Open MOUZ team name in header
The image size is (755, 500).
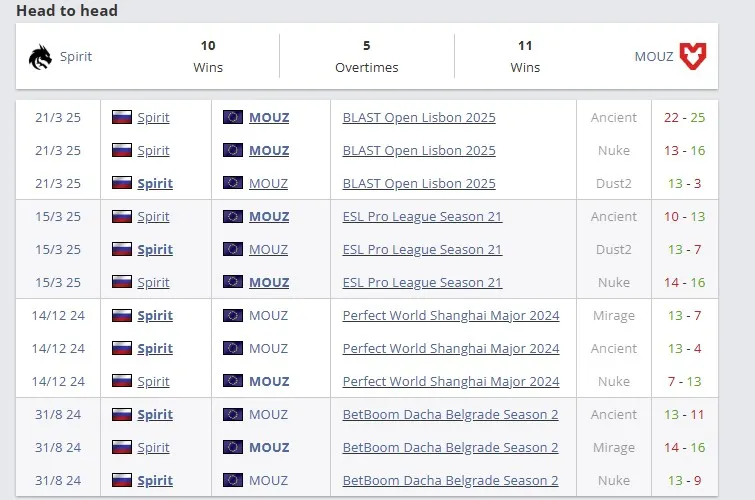coord(653,56)
